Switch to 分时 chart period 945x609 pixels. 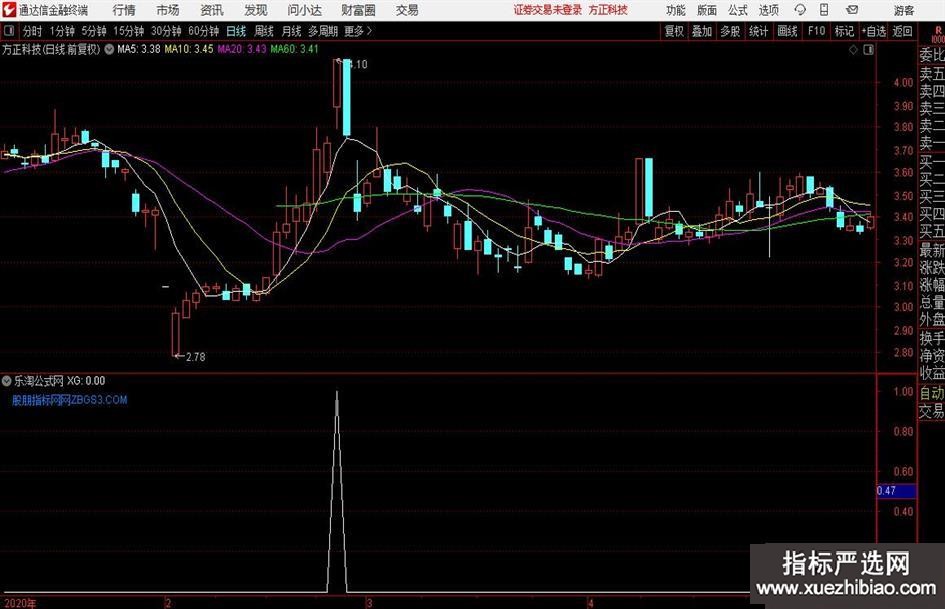pyautogui.click(x=33, y=31)
